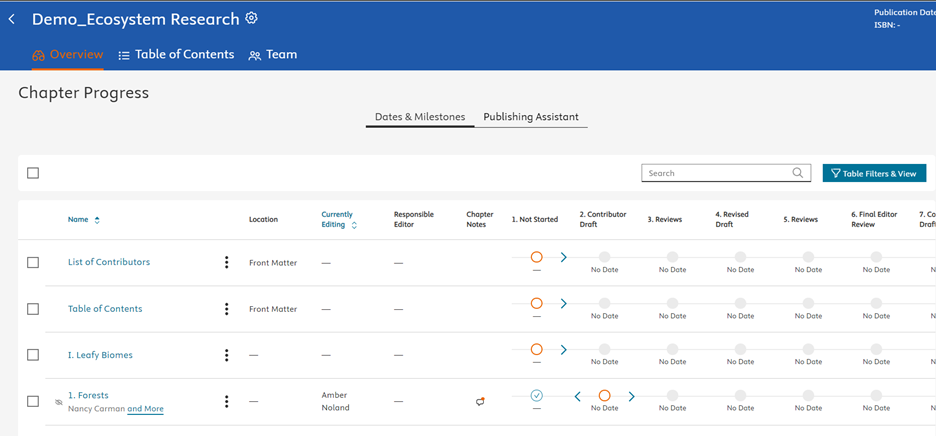Open chapter notes icon for 1. Forests
Screen dimensions: 936x436
[480, 401]
